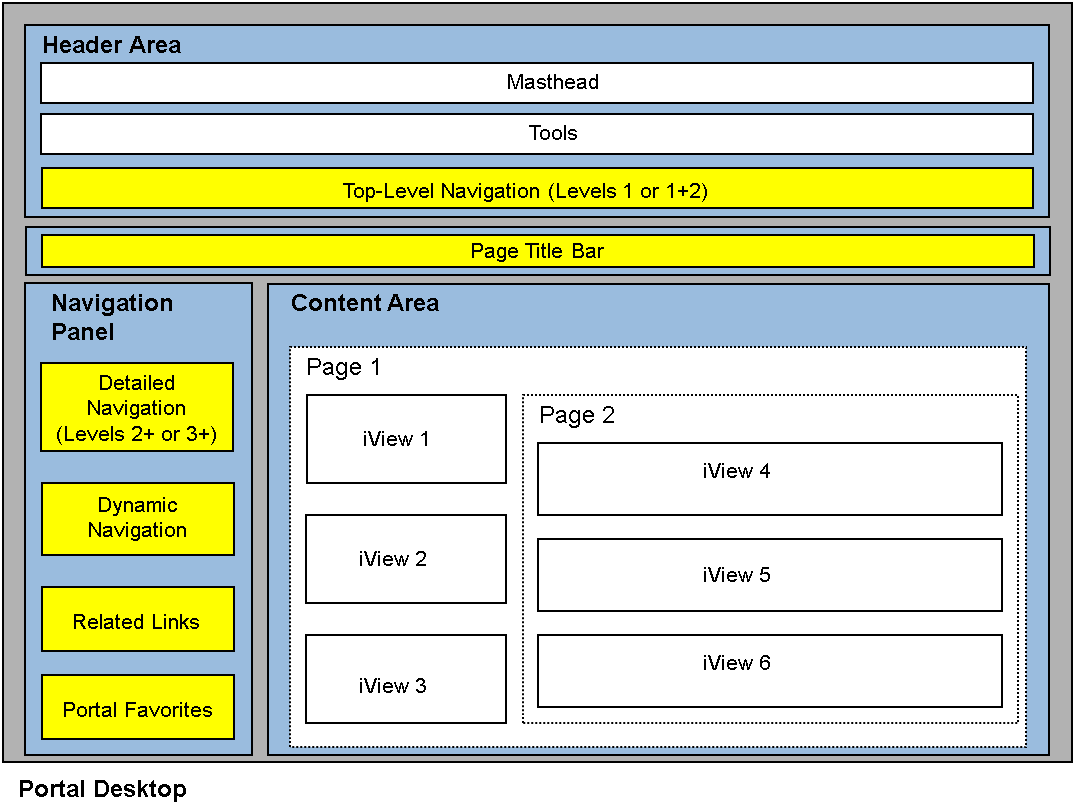Pick the iView 6 box
Image resolution: width=1075 pixels, height=806 pixels.
[769, 671]
